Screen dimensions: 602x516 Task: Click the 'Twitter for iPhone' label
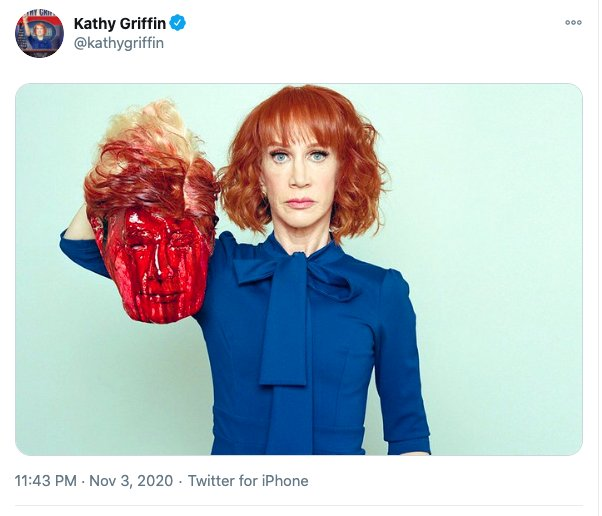pyautogui.click(x=248, y=481)
